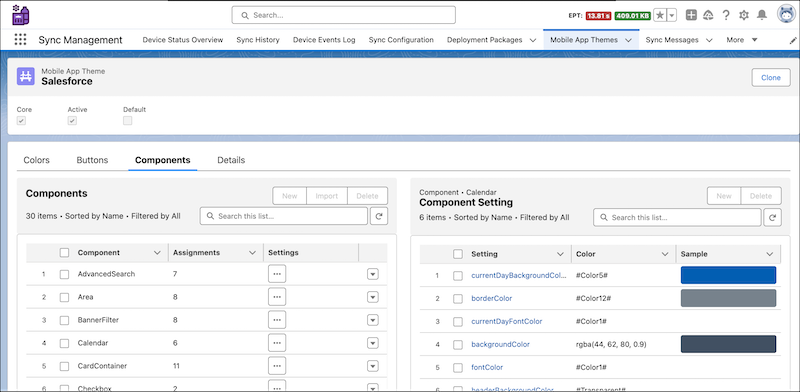
Task: Open the setup gear icon
Action: [744, 15]
